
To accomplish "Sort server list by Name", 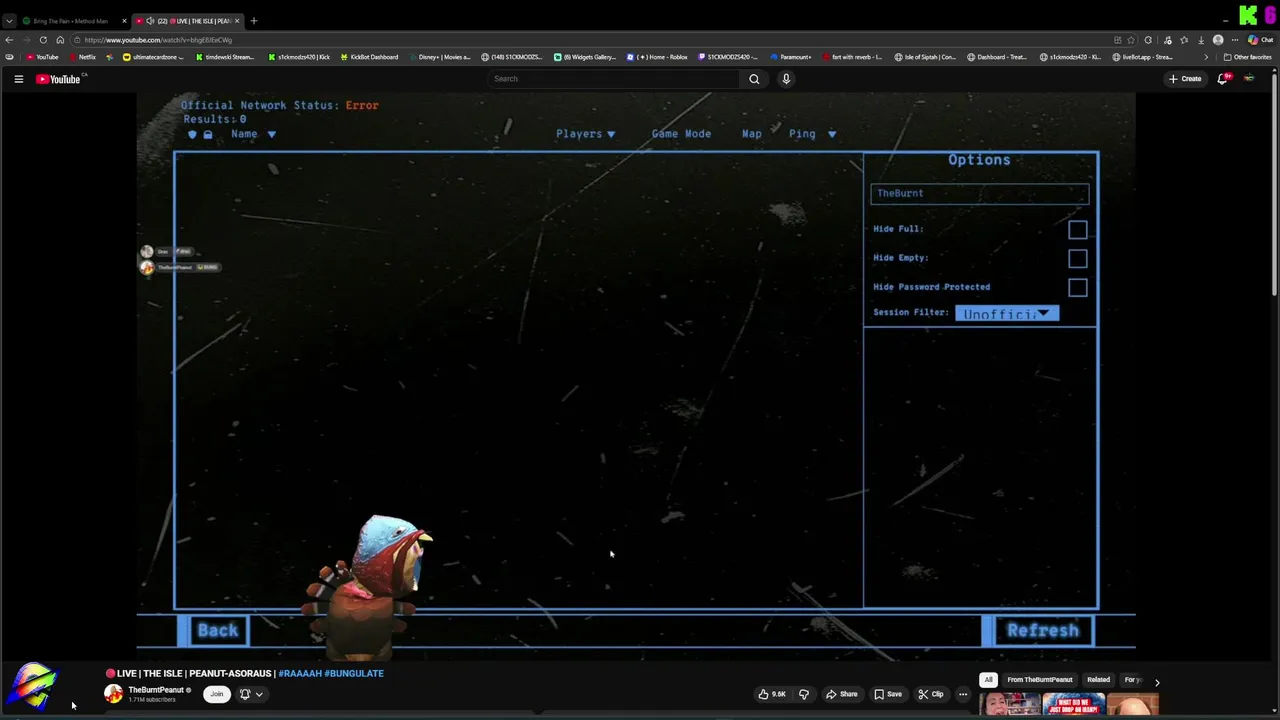I will [253, 134].
